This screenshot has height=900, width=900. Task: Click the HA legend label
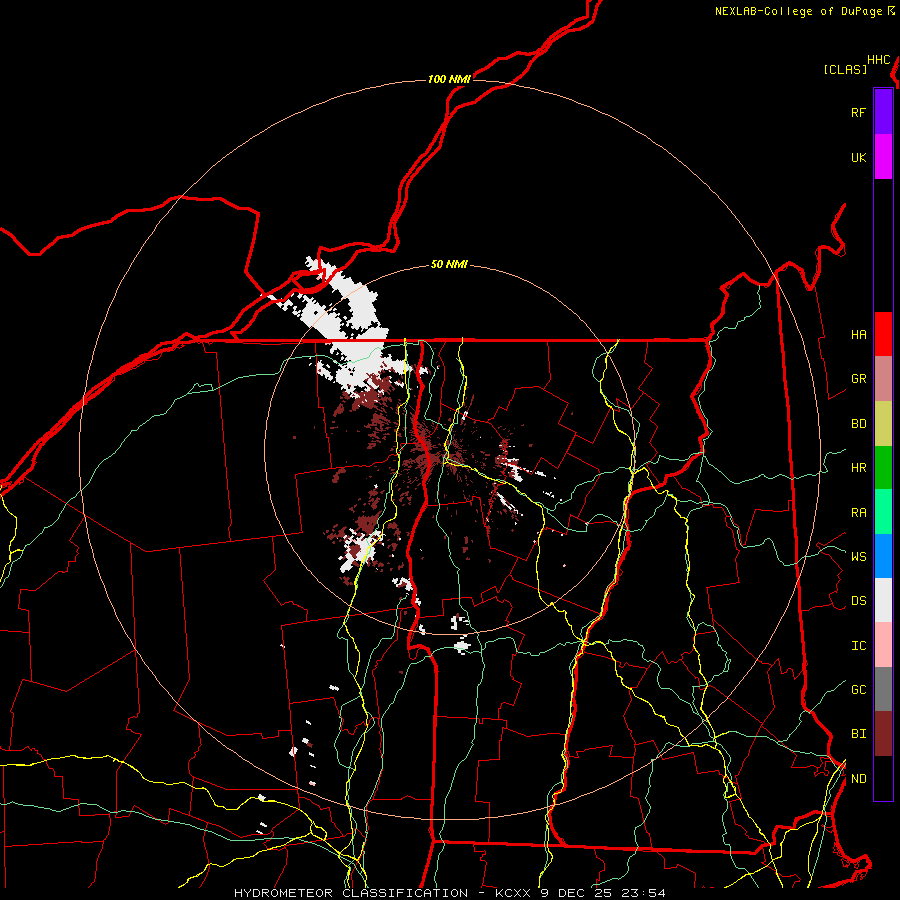[x=858, y=335]
